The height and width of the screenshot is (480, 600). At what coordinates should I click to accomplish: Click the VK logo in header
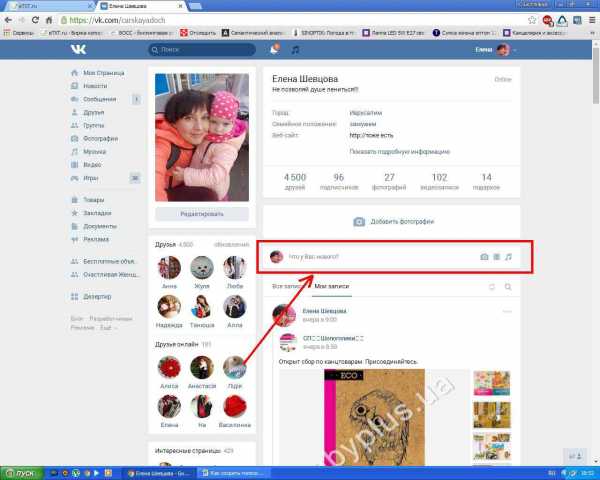click(x=78, y=49)
